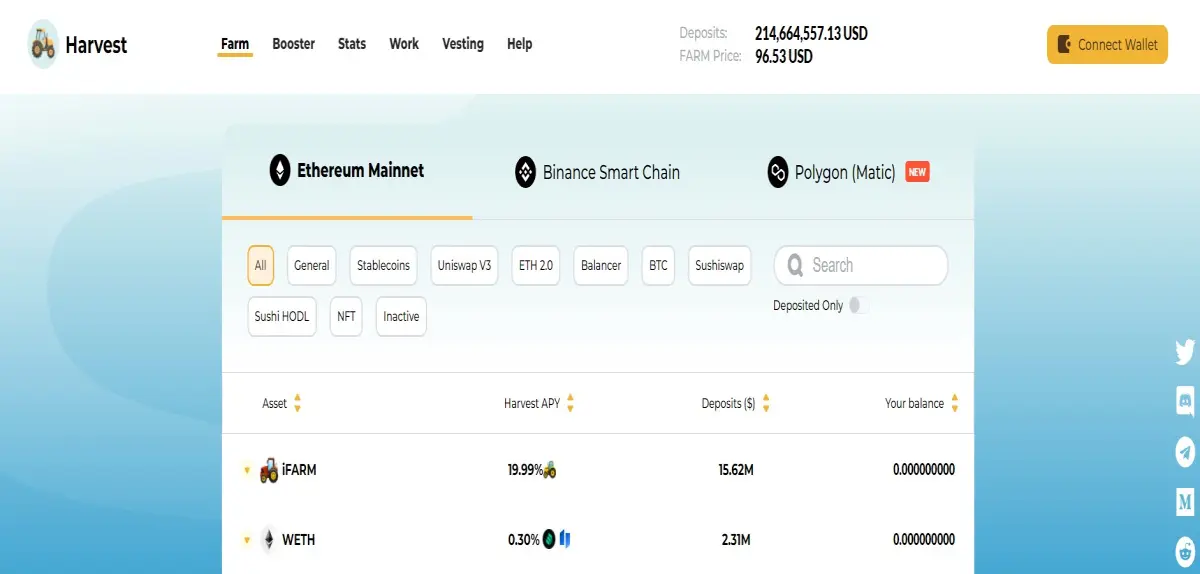This screenshot has width=1200, height=574.
Task: Click the Connect Wallet button
Action: click(x=1107, y=45)
